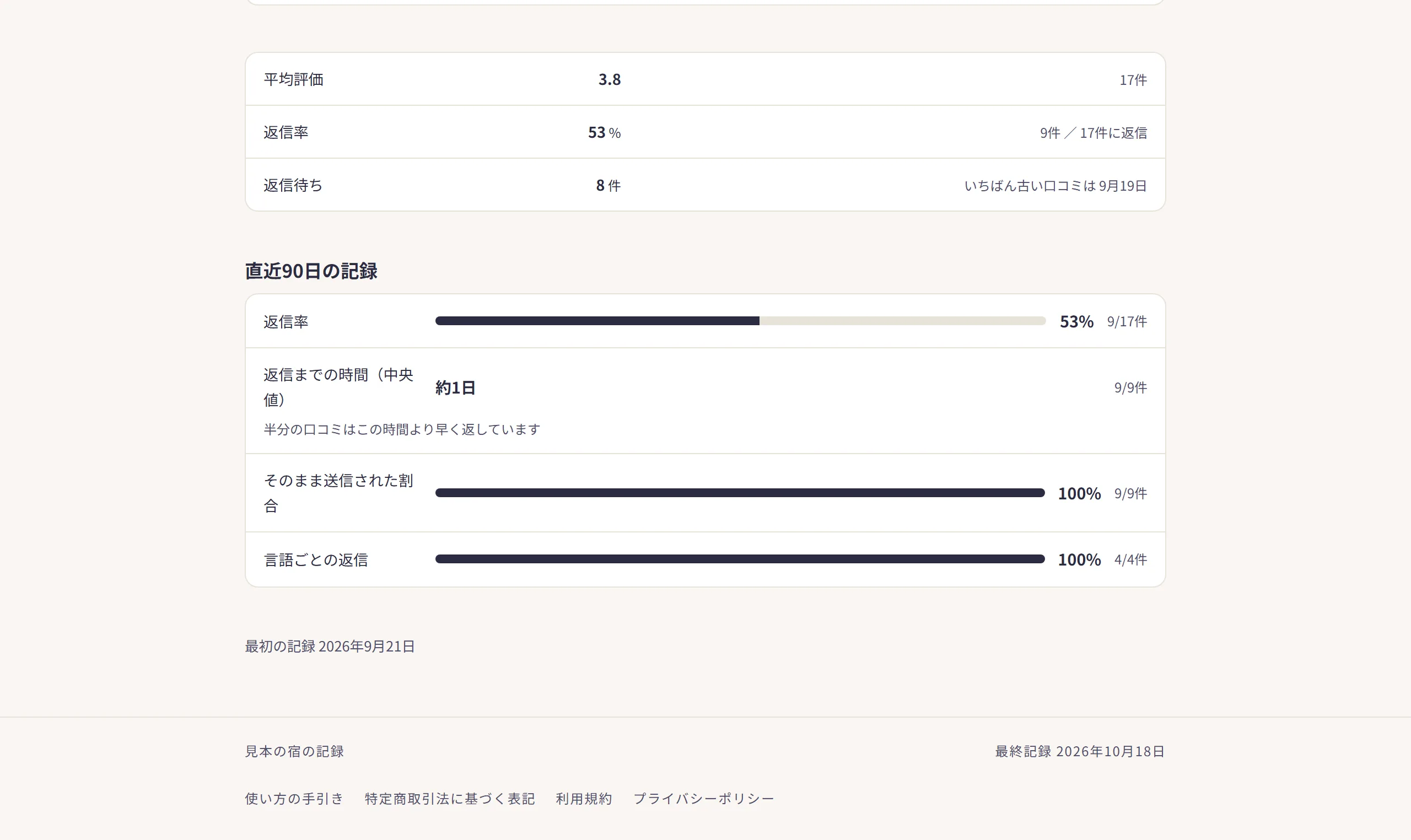This screenshot has width=1411, height=840.
Task: Click 半分の口コミはこの時間より早く返しています note
Action: (402, 429)
